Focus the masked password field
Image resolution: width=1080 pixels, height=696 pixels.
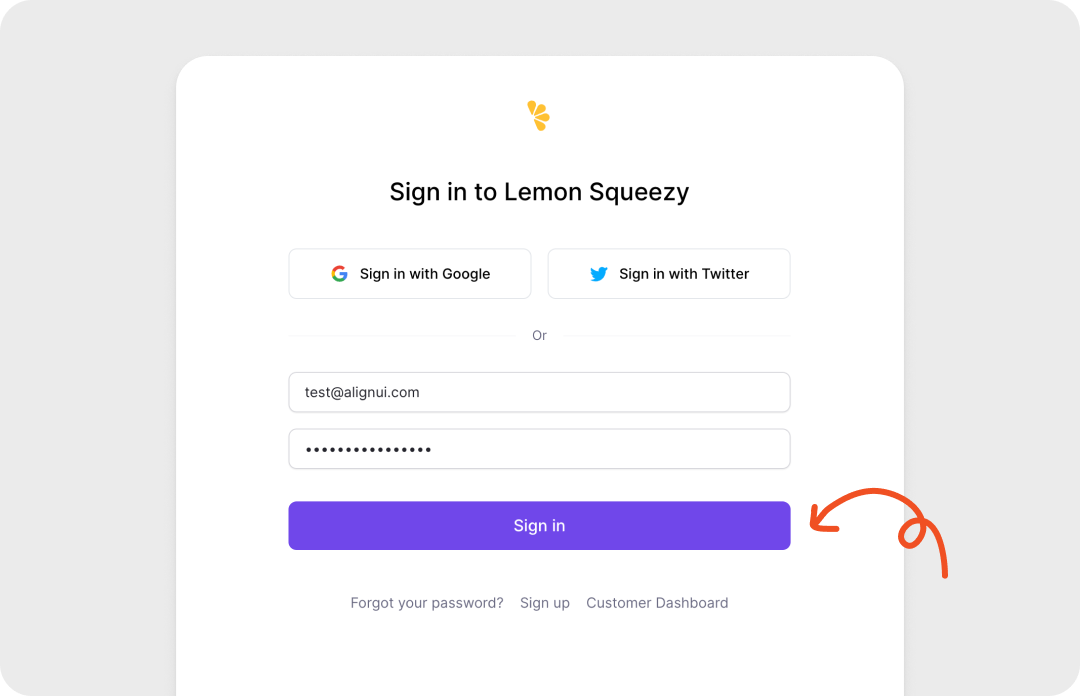point(539,449)
